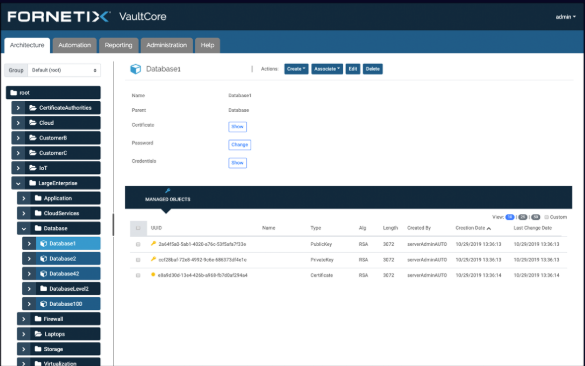This screenshot has width=585, height=366.
Task: Click the key icon on PublicKey row
Action: [x=153, y=244]
